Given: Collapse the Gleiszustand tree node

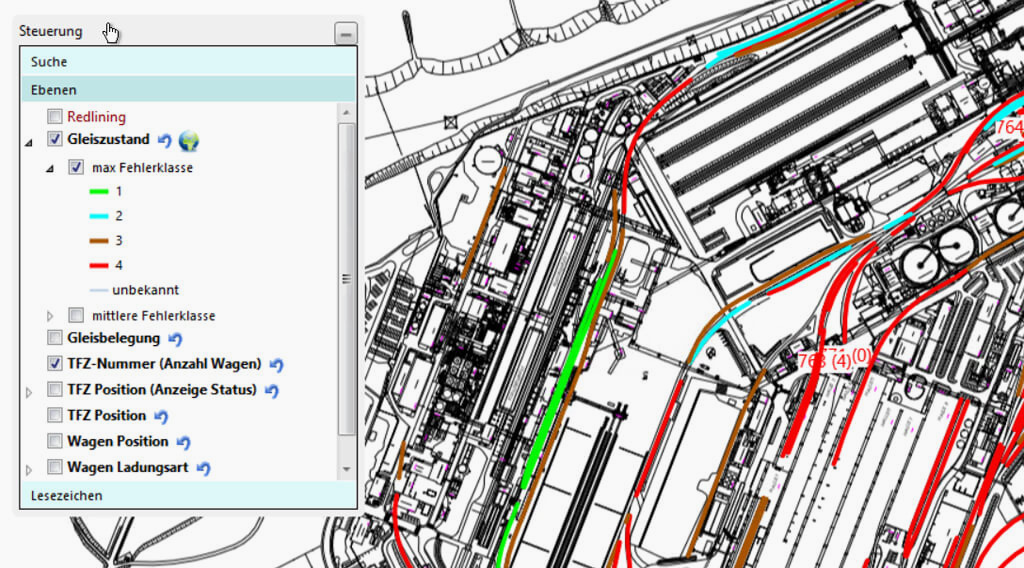Looking at the screenshot, I should [28, 143].
